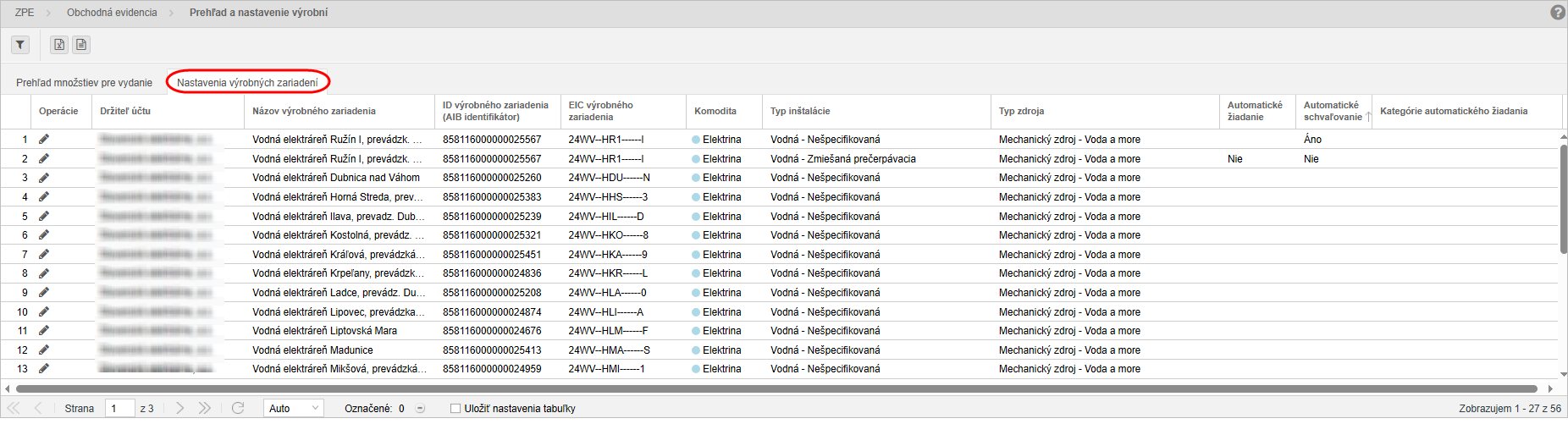Select Nastavenia výrobných zariadení tab

click(x=247, y=83)
